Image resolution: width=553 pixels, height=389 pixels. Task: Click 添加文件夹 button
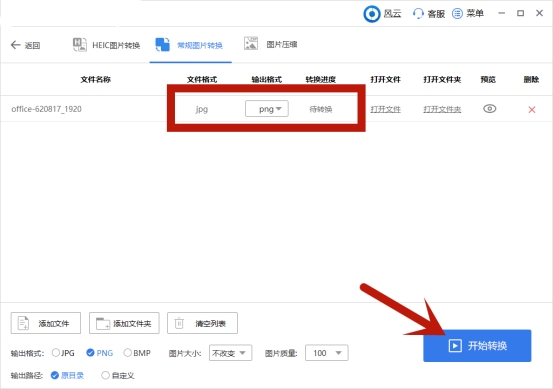(124, 323)
